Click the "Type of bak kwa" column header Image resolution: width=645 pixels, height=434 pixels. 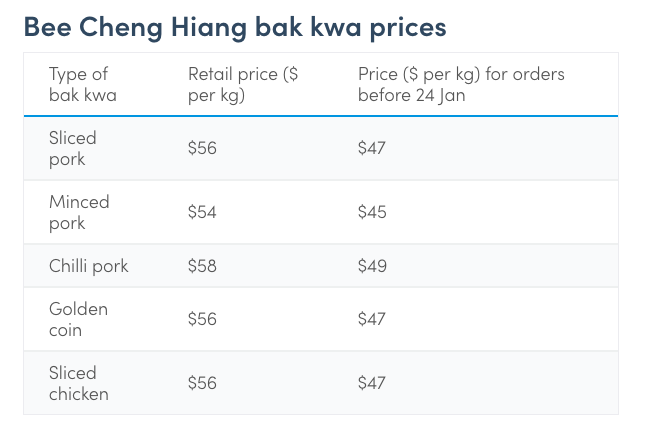point(82,84)
